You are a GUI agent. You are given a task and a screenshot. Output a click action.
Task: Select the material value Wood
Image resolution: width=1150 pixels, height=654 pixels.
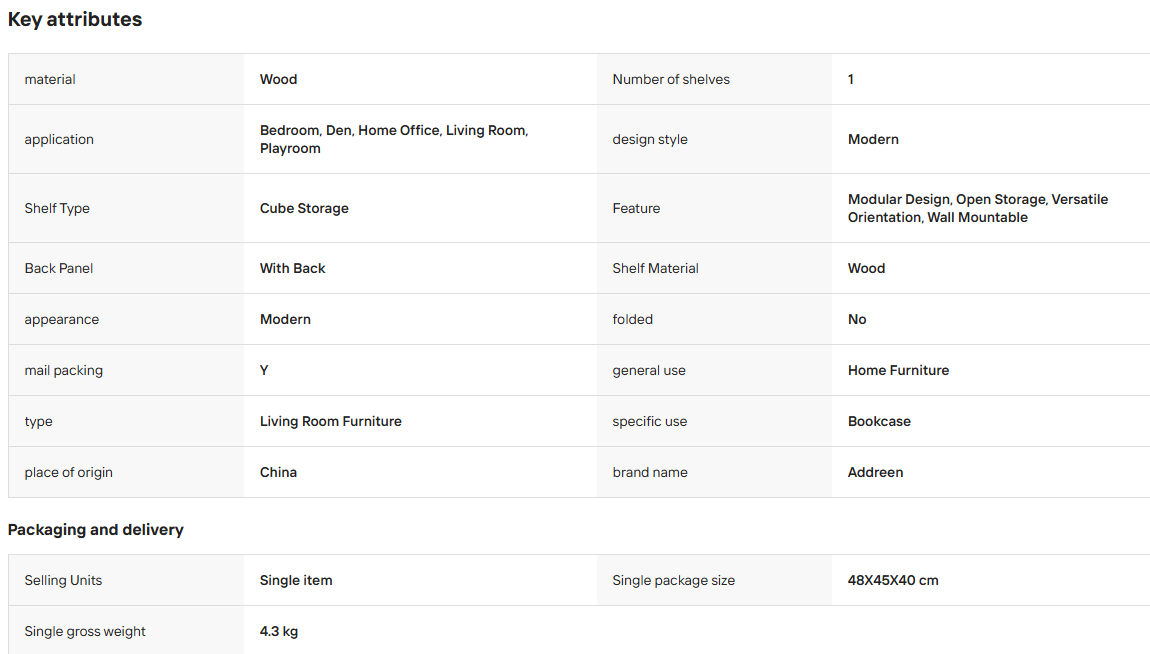[278, 79]
